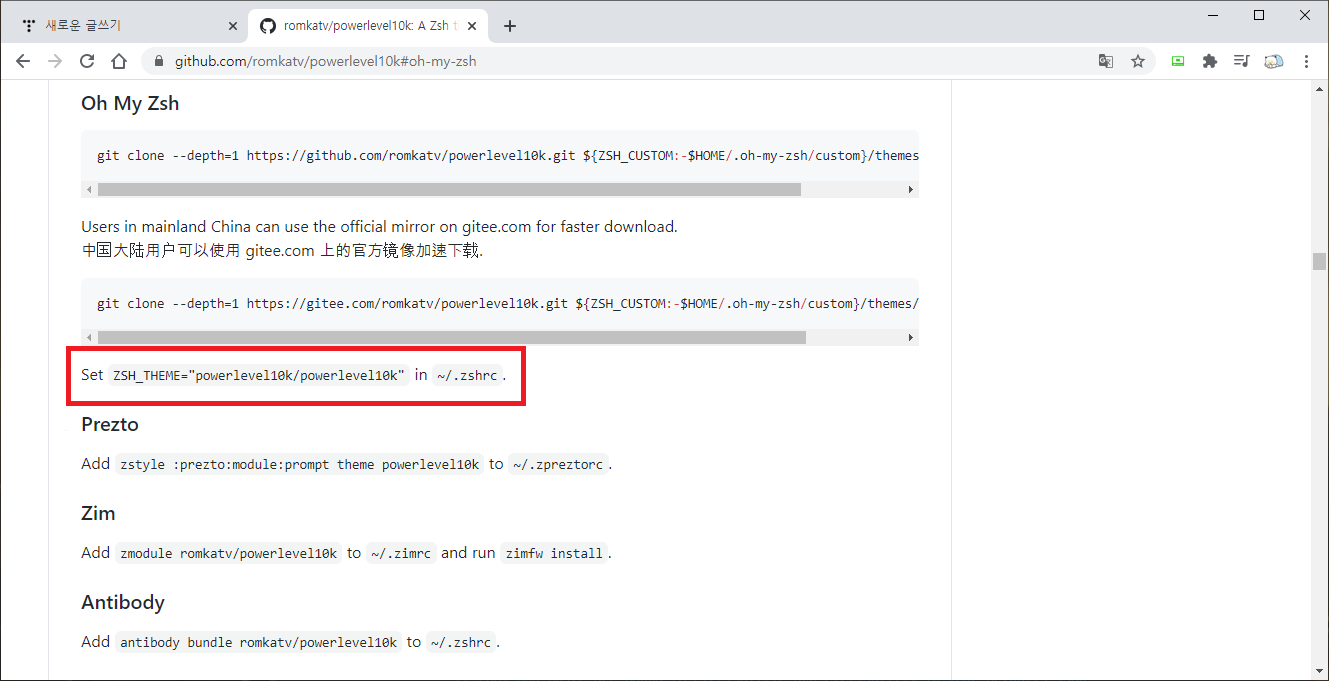Screen dimensions: 1329x681
Task: Open the Extensions puzzle menu
Action: [1210, 61]
